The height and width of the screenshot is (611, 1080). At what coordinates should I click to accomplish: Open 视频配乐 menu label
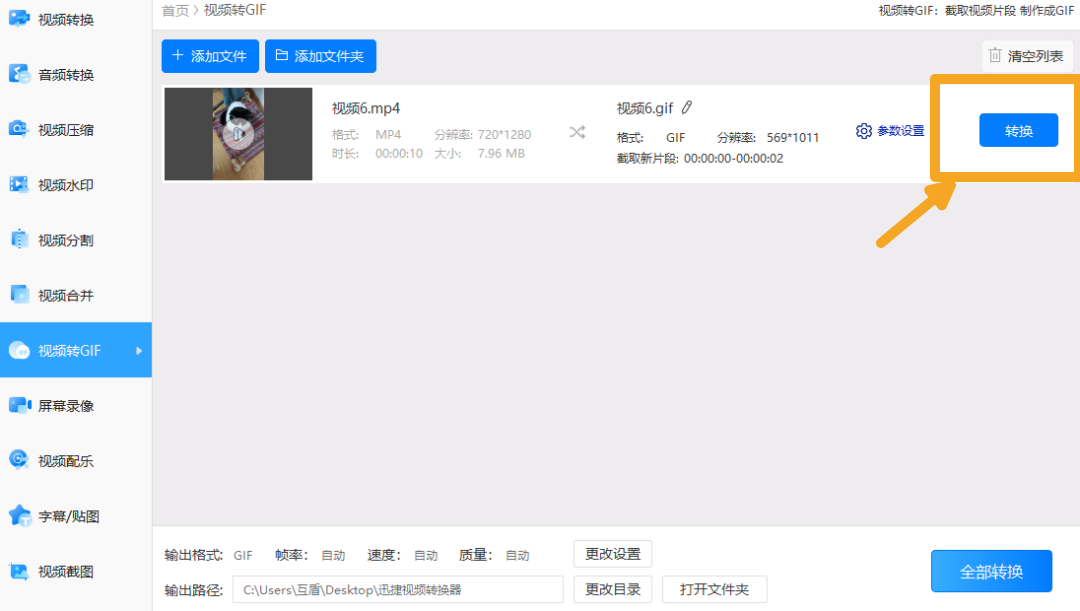(66, 461)
